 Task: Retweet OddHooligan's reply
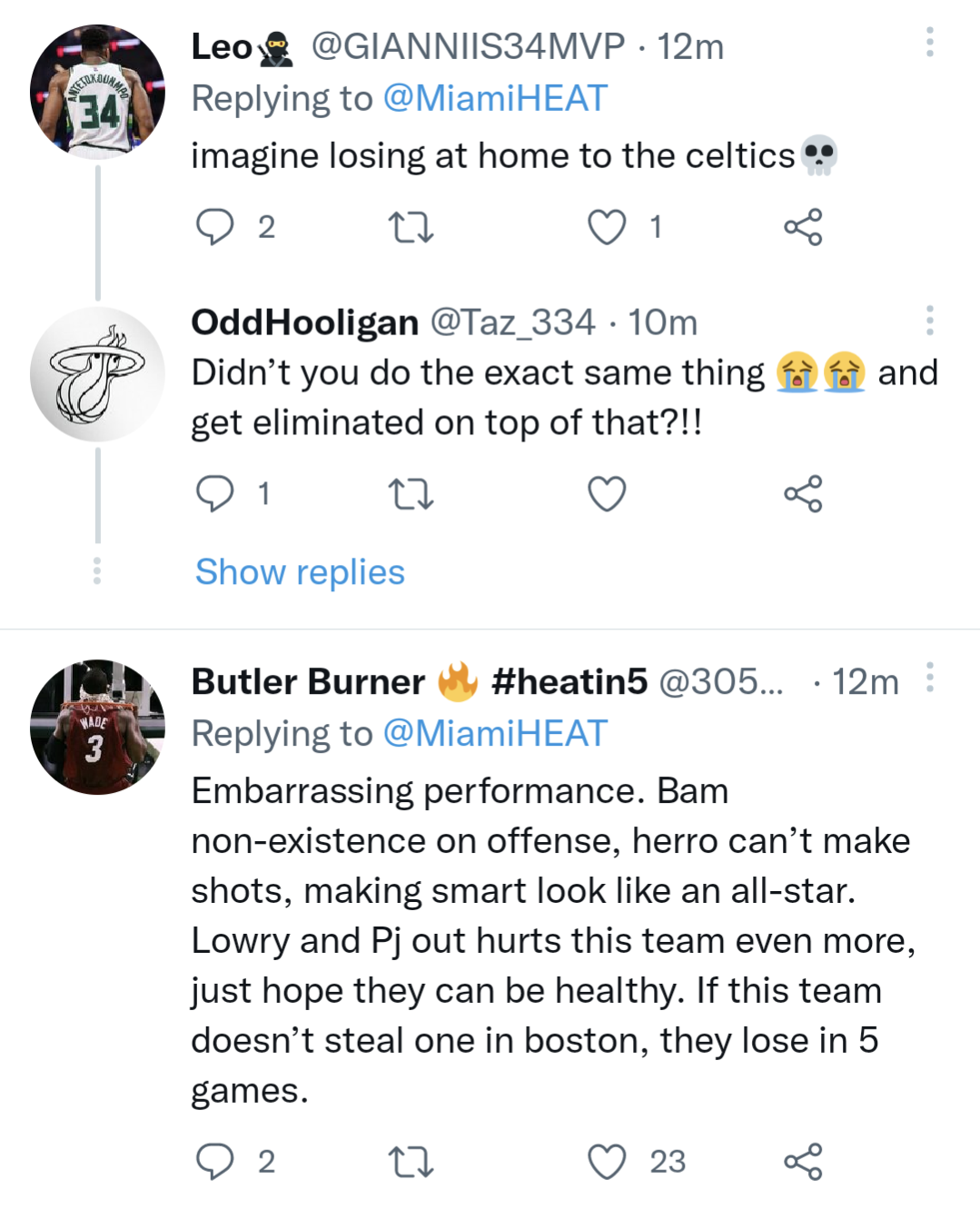[411, 494]
